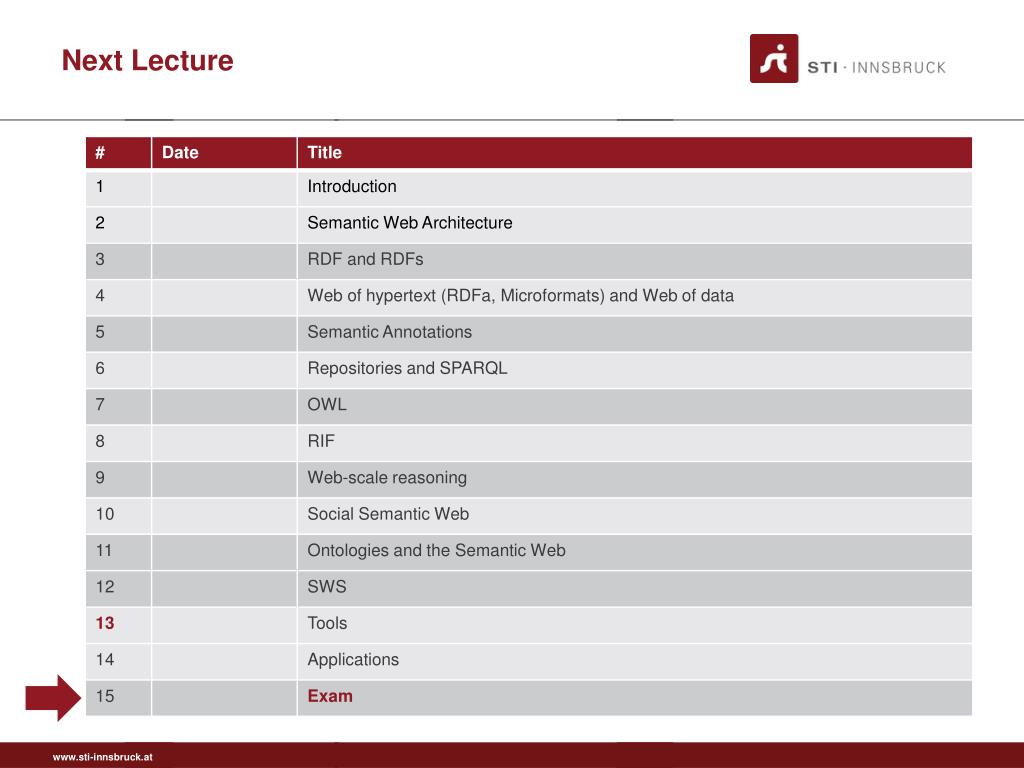Click lecture number 6 cell

click(x=118, y=370)
